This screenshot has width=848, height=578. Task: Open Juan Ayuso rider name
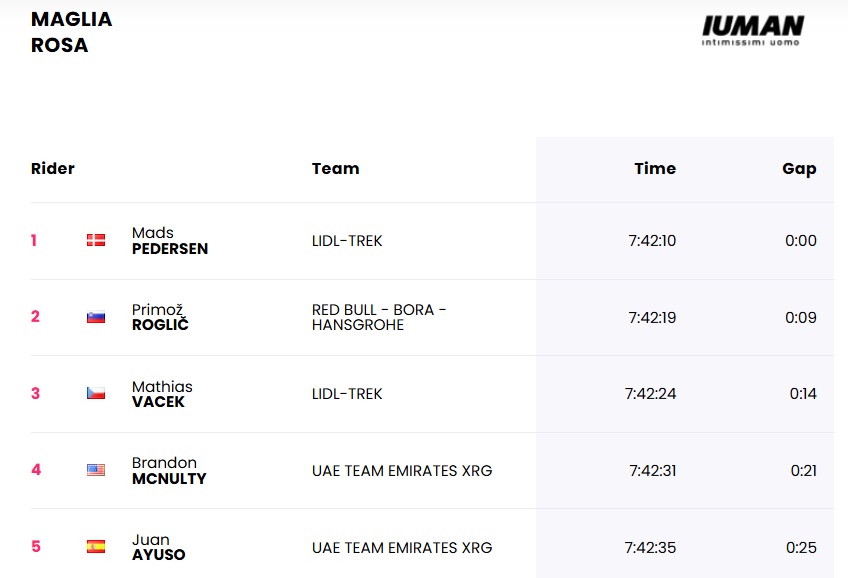point(158,547)
